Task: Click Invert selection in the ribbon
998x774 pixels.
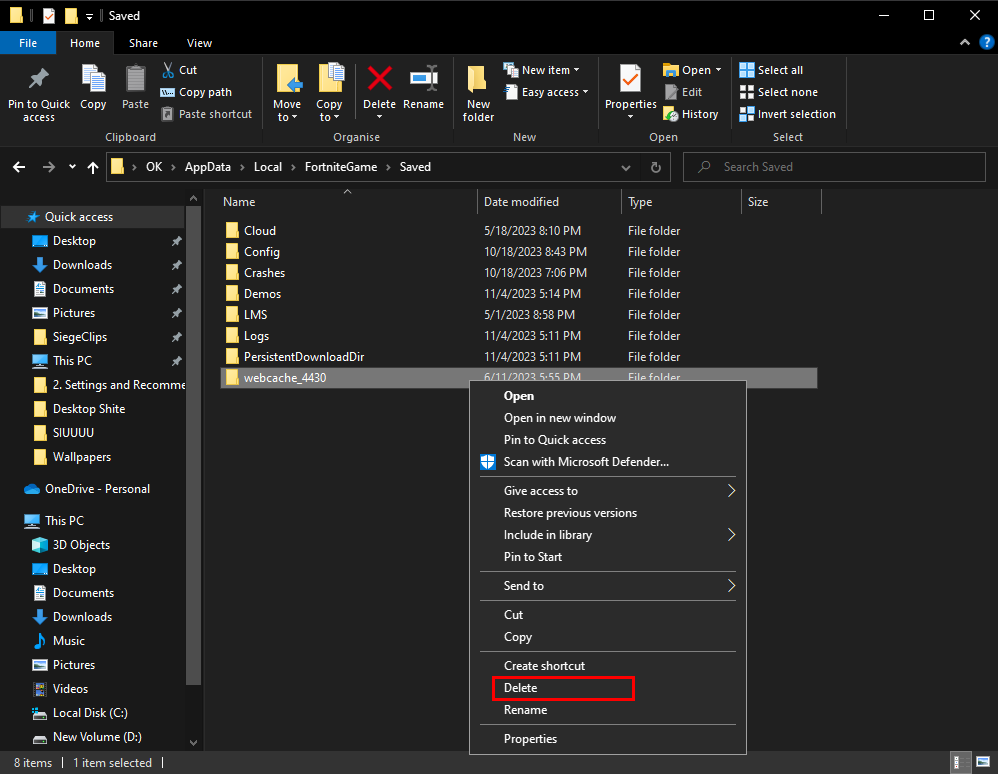Action: pos(787,114)
